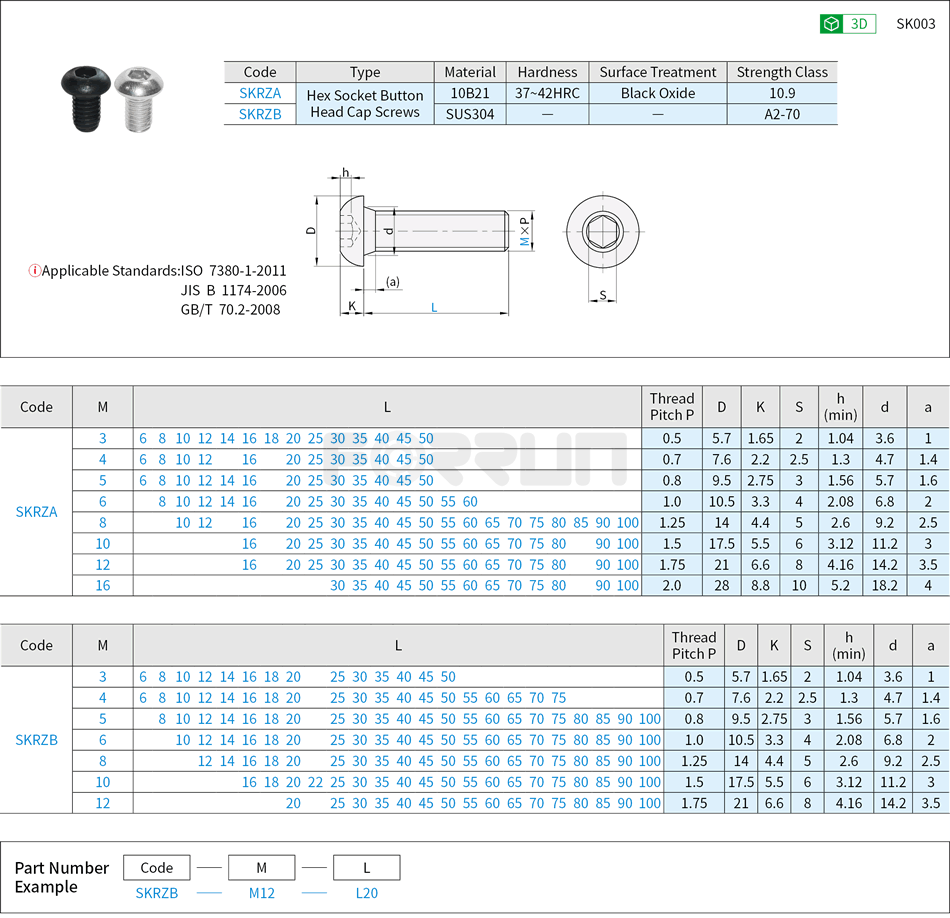Click the Thread Pitch P column header
This screenshot has height=918, width=950.
point(672,407)
